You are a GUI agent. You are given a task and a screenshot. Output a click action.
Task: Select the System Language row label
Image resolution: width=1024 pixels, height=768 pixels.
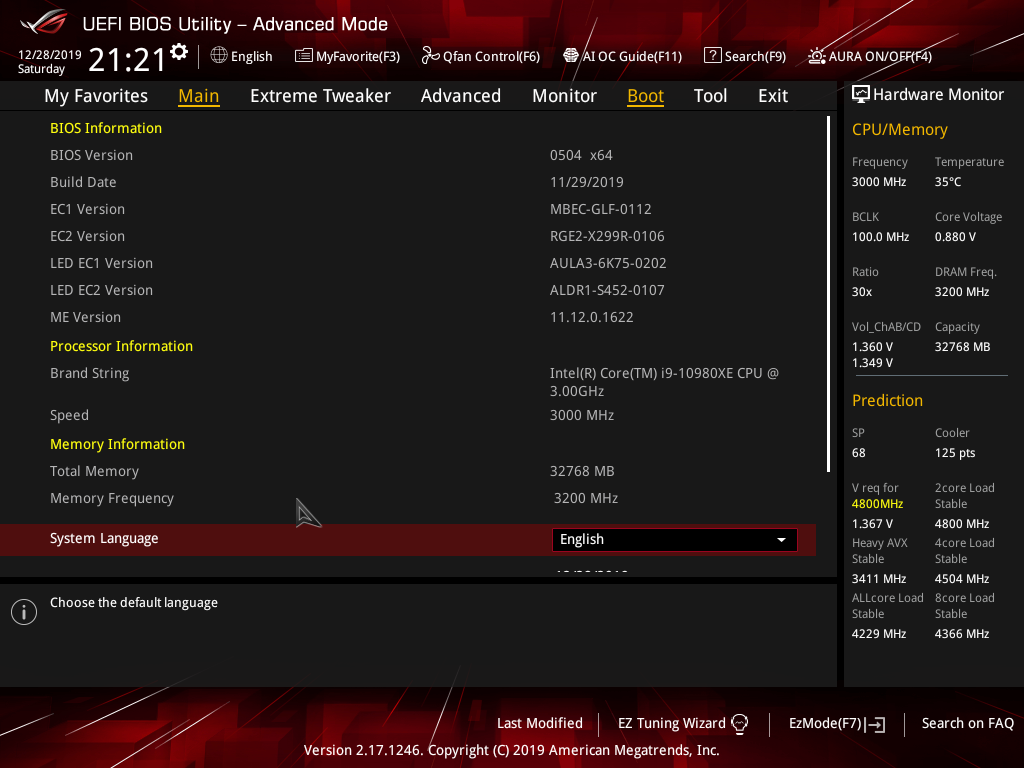point(104,539)
